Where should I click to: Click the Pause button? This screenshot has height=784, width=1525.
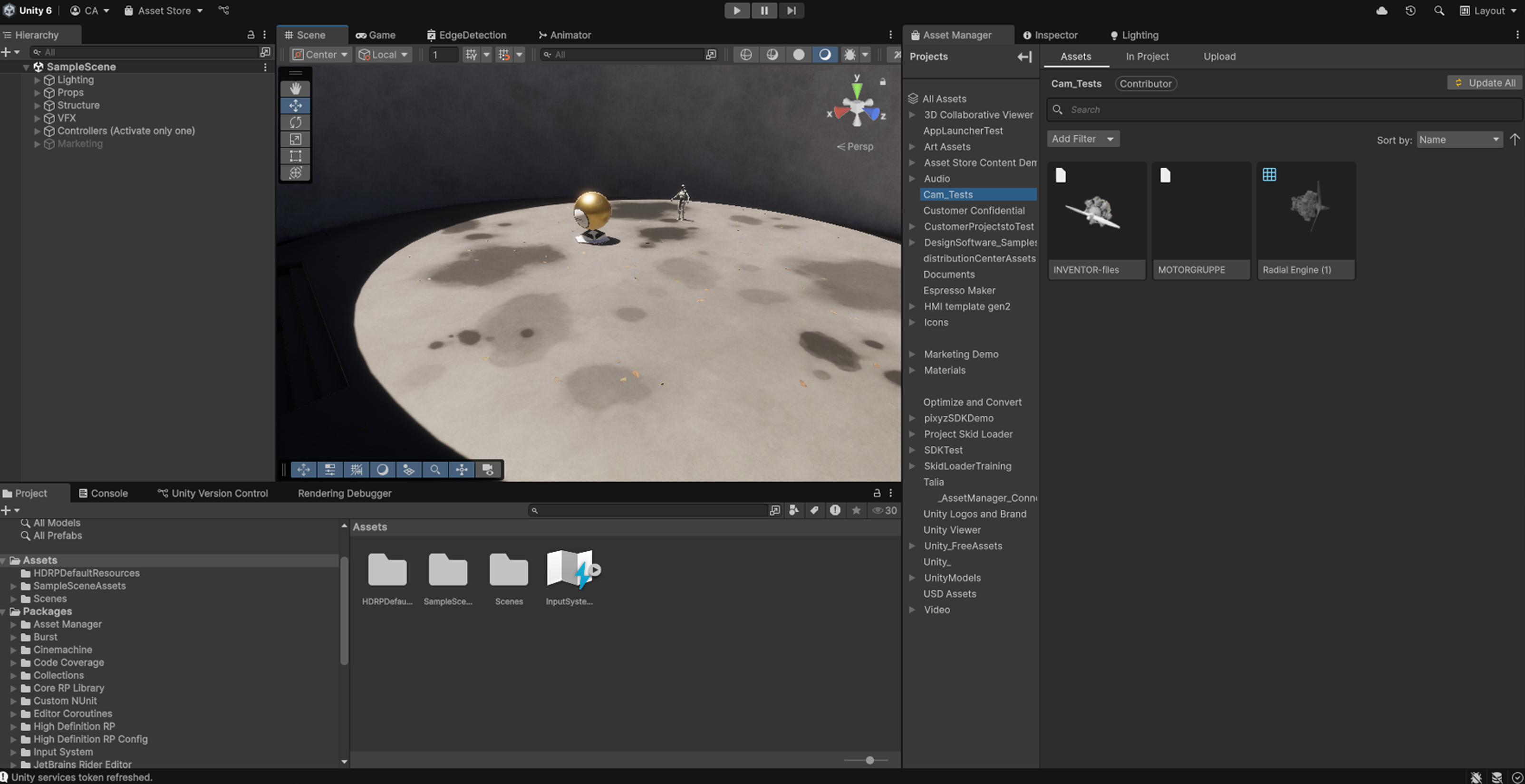pyautogui.click(x=764, y=10)
